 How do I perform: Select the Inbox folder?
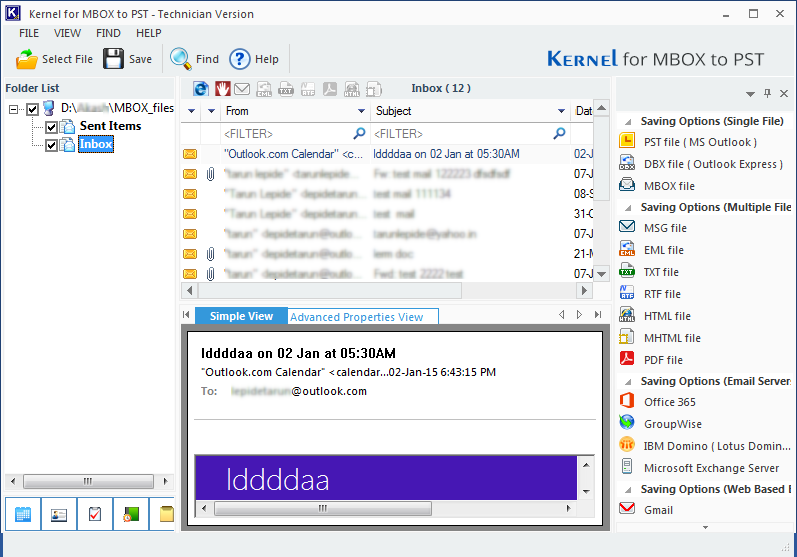click(x=96, y=144)
